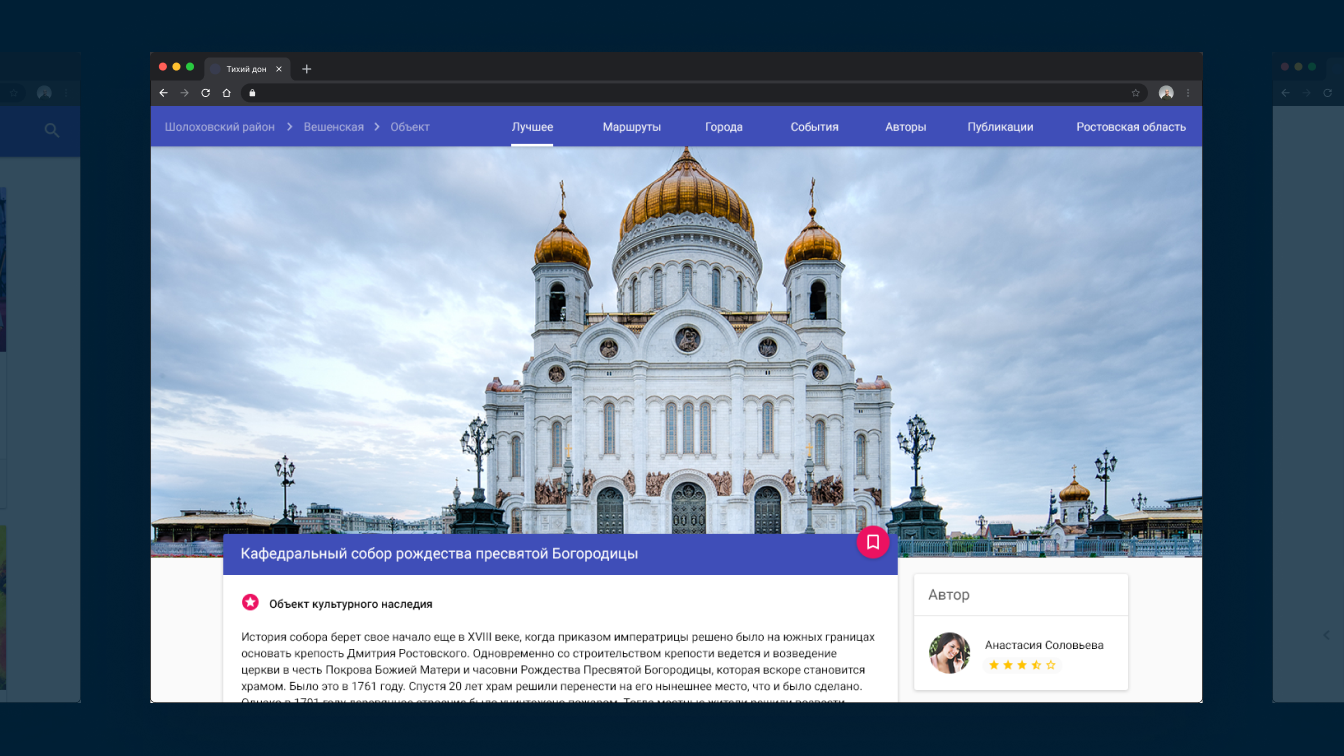Open a new tab with the plus button
Screen dimensions: 1344x756
307,69
